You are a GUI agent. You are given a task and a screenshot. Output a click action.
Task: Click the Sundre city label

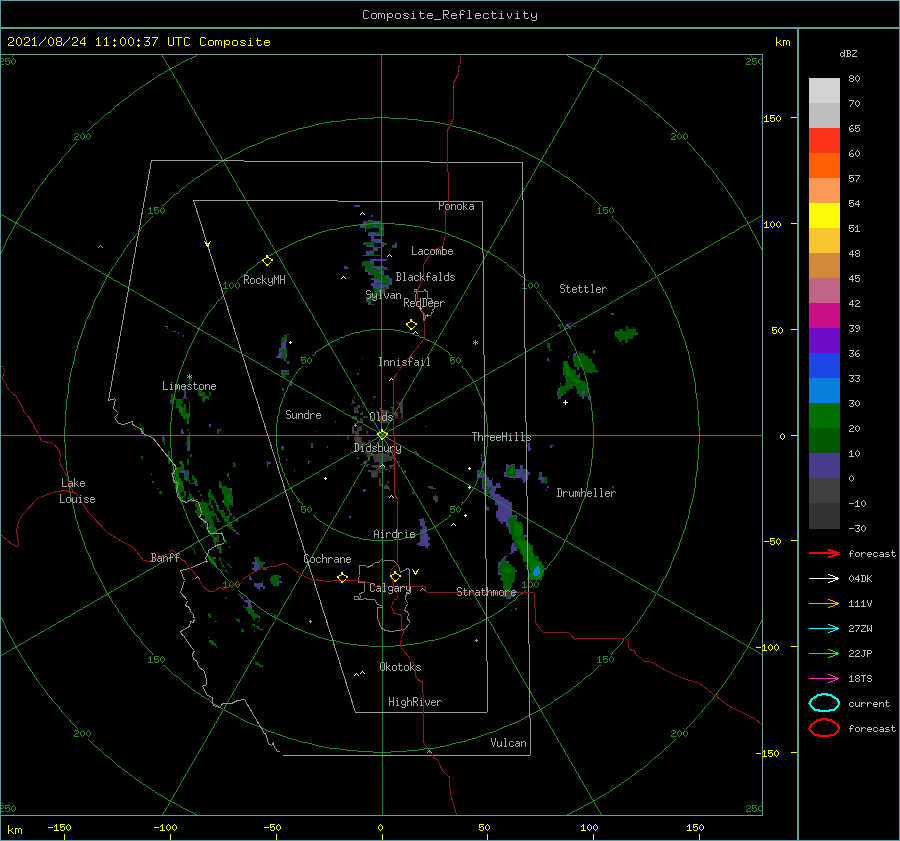[303, 414]
